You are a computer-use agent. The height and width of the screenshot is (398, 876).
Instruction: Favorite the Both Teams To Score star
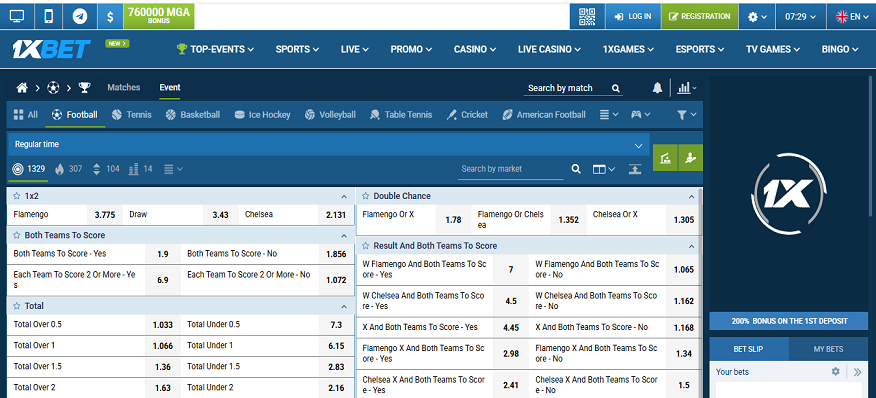16,235
